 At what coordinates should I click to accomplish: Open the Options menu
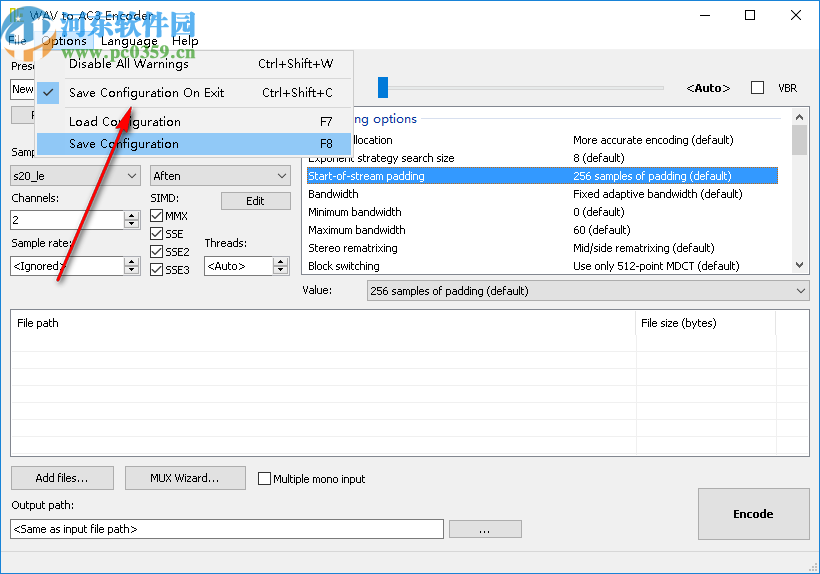coord(64,41)
